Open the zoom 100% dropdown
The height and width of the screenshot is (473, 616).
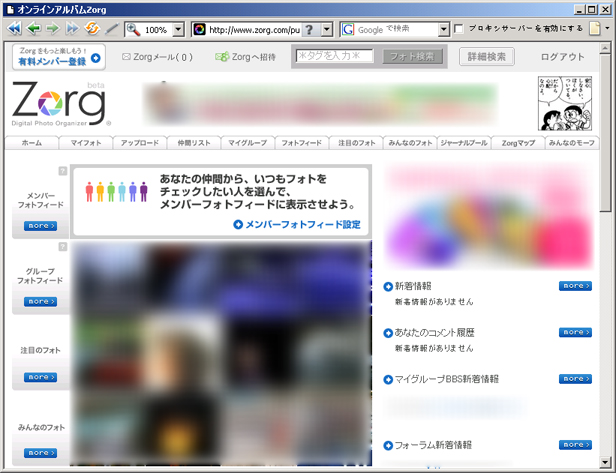pos(178,29)
